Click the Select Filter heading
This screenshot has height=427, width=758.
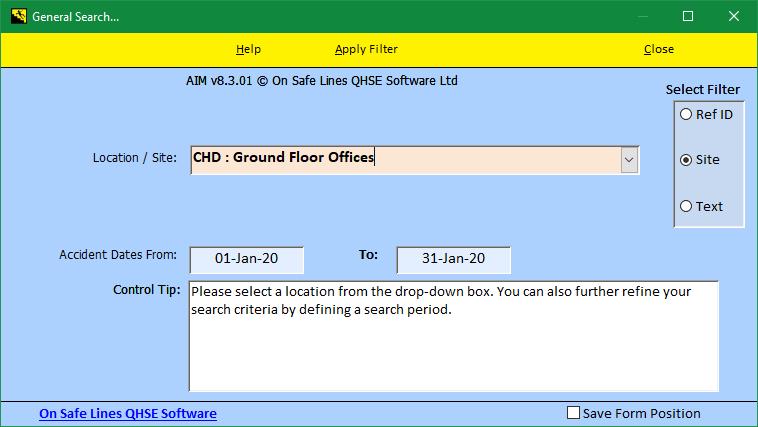(x=702, y=89)
